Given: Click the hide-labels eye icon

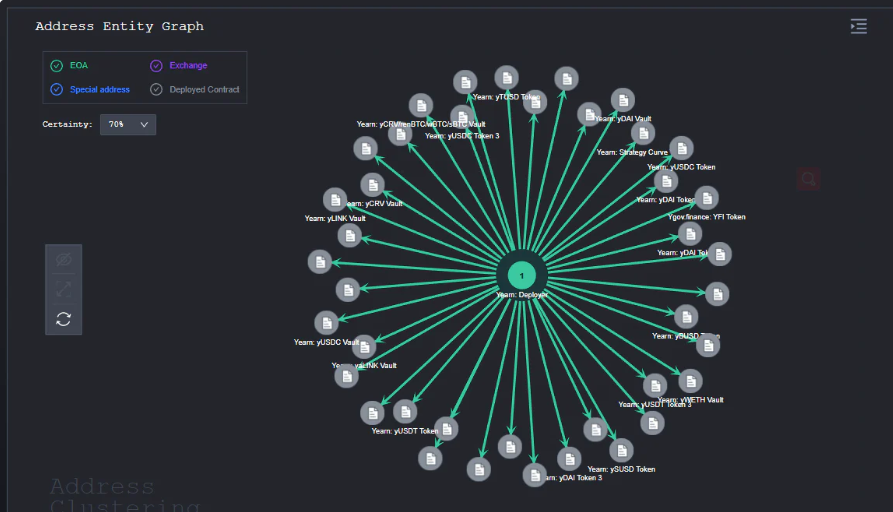Looking at the screenshot, I should (63, 260).
